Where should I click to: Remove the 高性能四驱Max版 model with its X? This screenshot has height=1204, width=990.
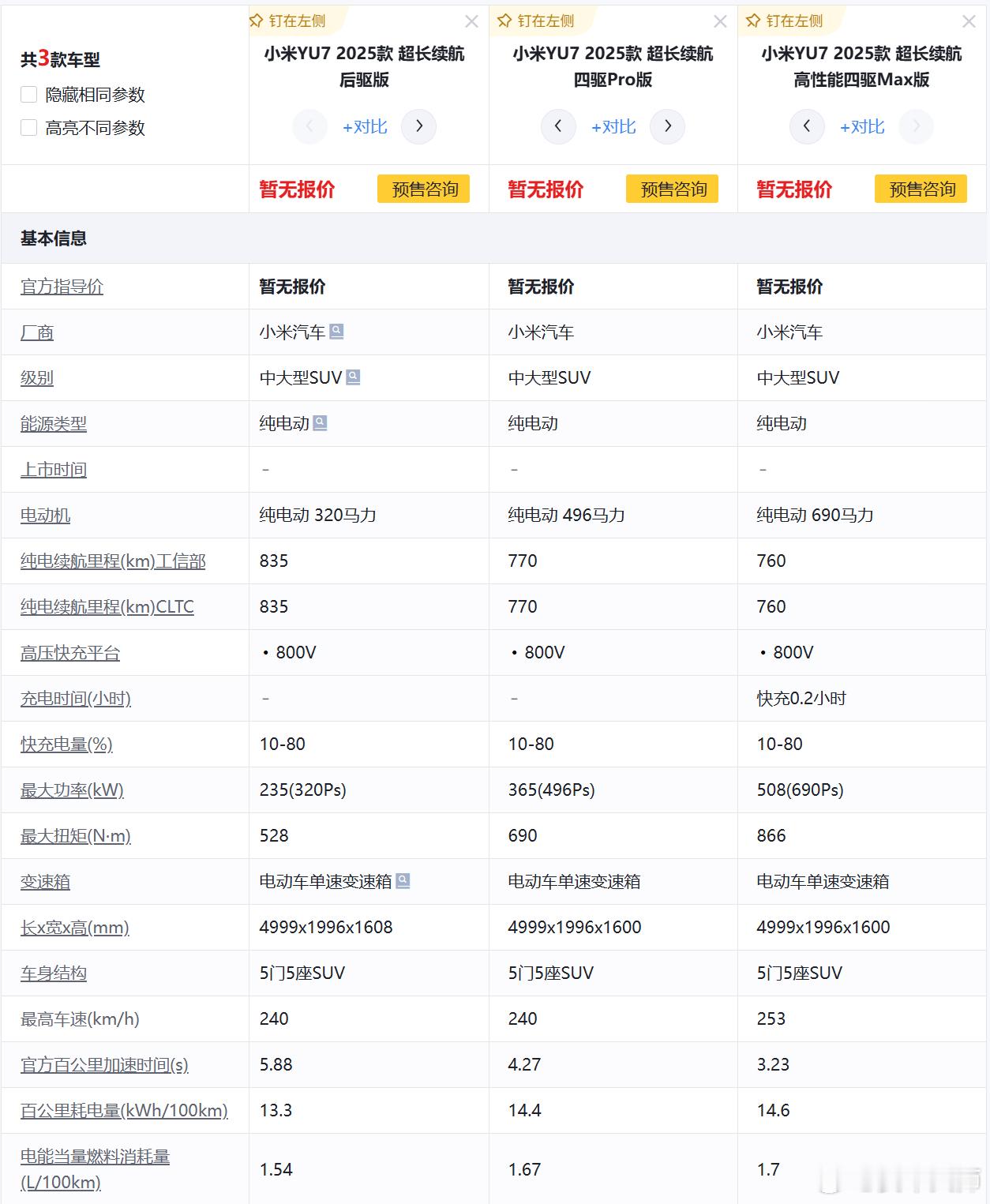[x=969, y=21]
